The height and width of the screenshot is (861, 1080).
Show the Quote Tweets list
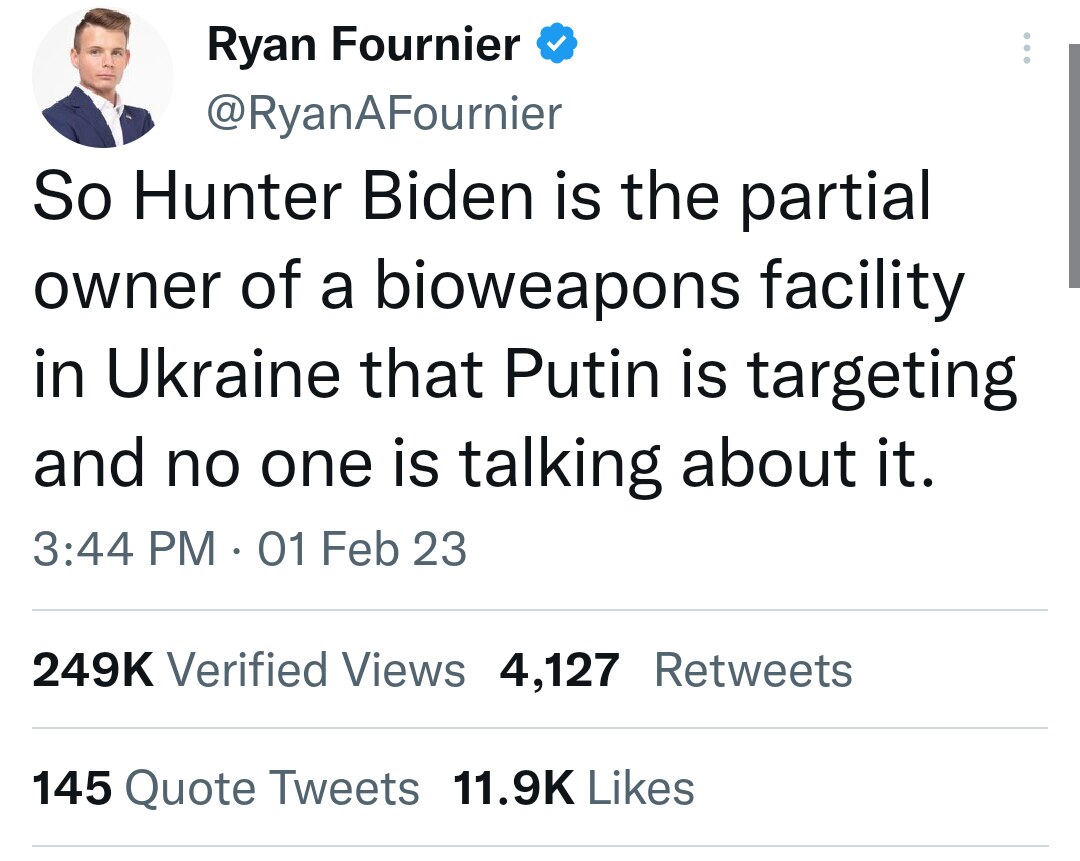271,789
